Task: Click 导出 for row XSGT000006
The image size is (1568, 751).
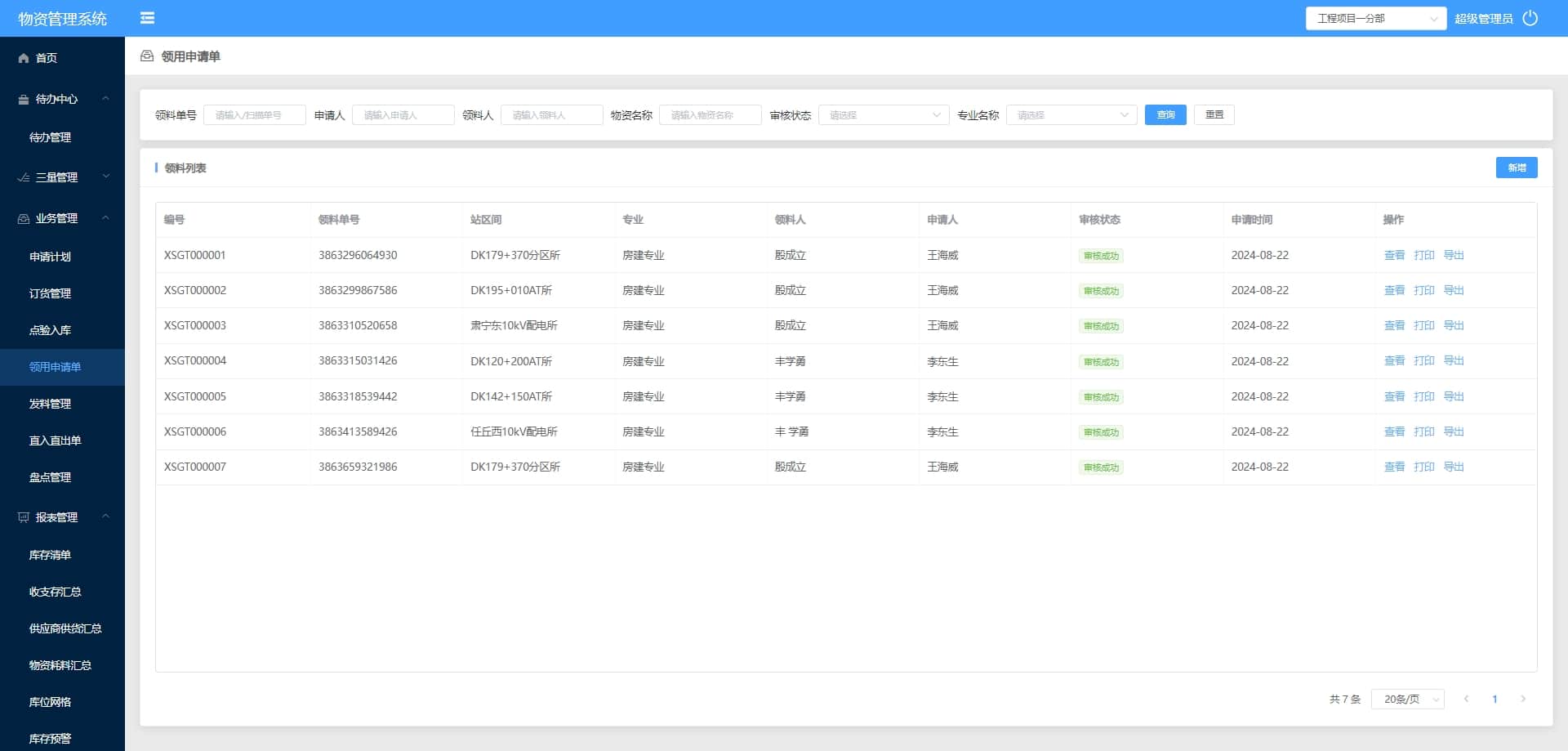Action: pyautogui.click(x=1454, y=431)
